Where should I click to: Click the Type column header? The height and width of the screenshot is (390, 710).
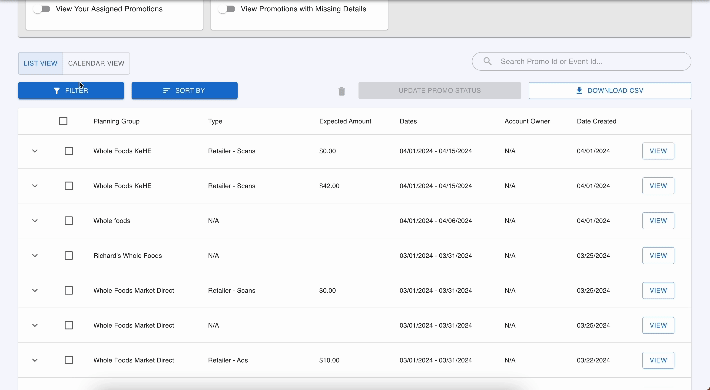[215, 121]
